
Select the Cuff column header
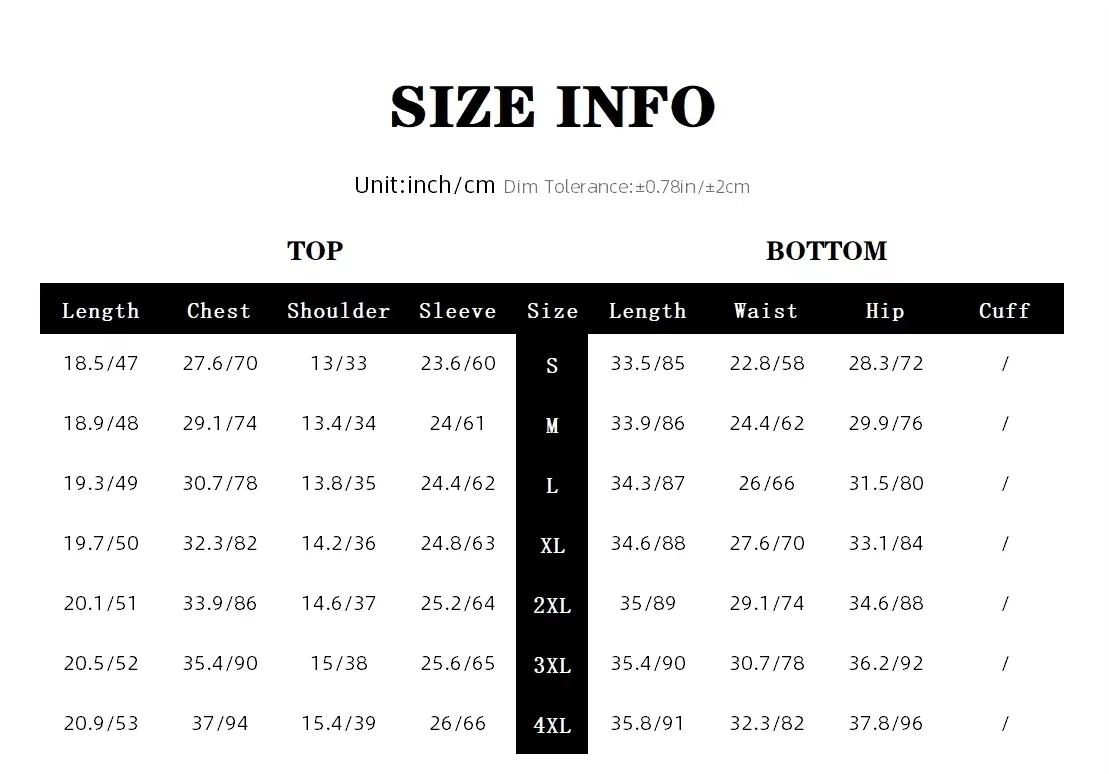point(1004,311)
